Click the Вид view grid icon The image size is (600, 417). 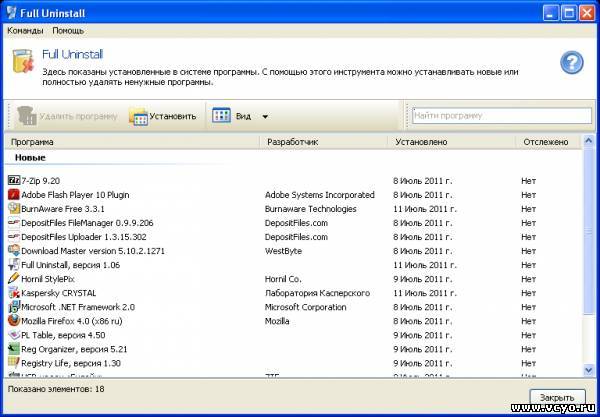click(x=221, y=115)
